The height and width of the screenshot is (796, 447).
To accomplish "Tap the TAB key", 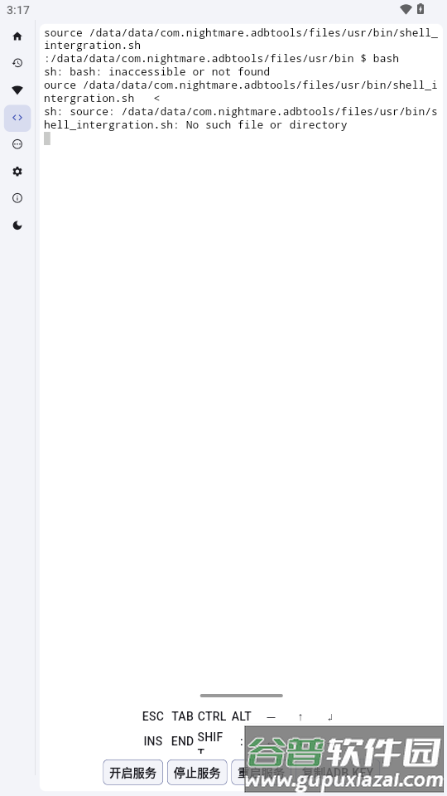I will coord(182,716).
